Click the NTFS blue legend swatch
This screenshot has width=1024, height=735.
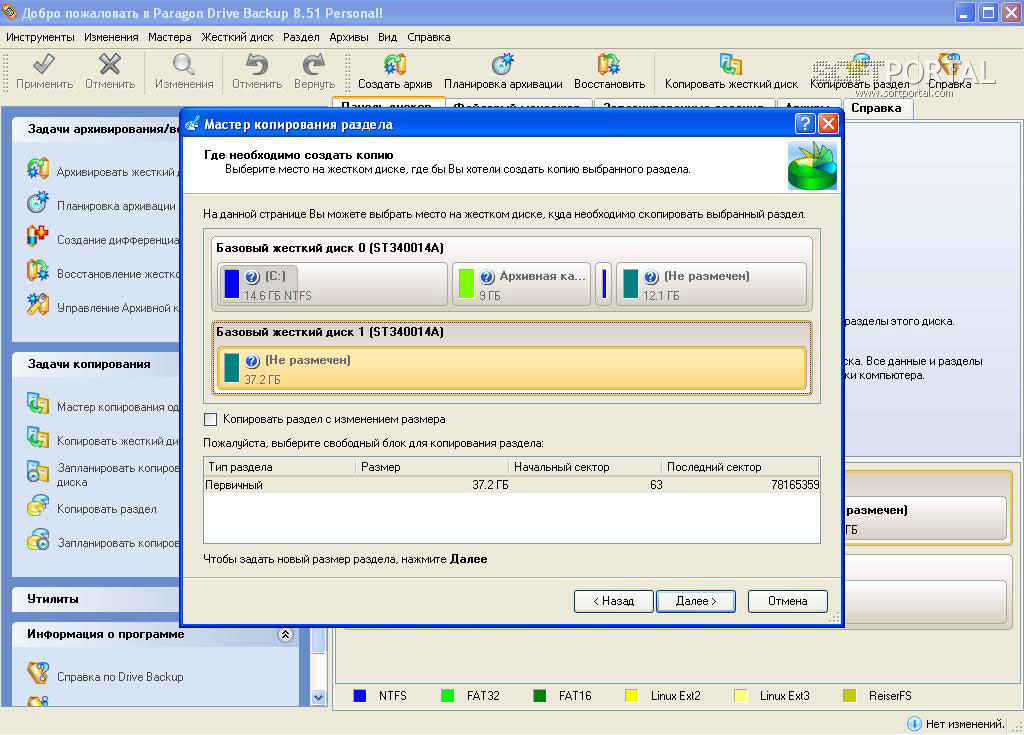[359, 696]
